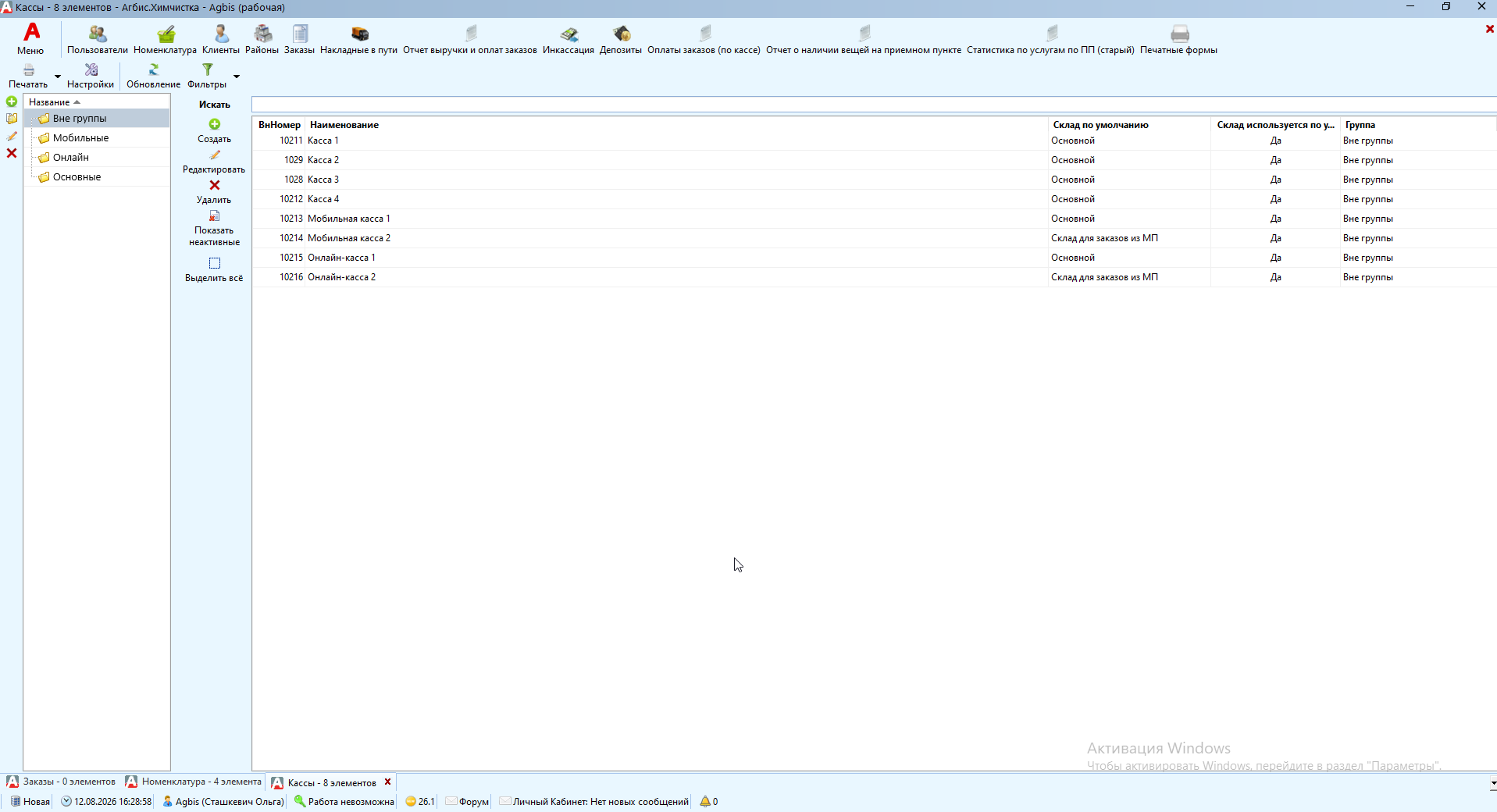The width and height of the screenshot is (1497, 812).
Task: Select the Касса 4 row
Action: click(x=874, y=199)
